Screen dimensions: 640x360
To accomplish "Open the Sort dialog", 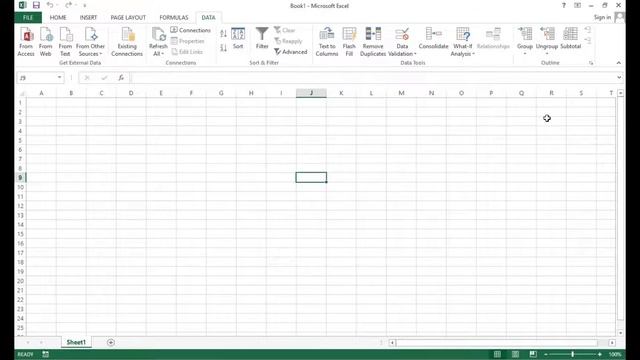I will tap(238, 39).
